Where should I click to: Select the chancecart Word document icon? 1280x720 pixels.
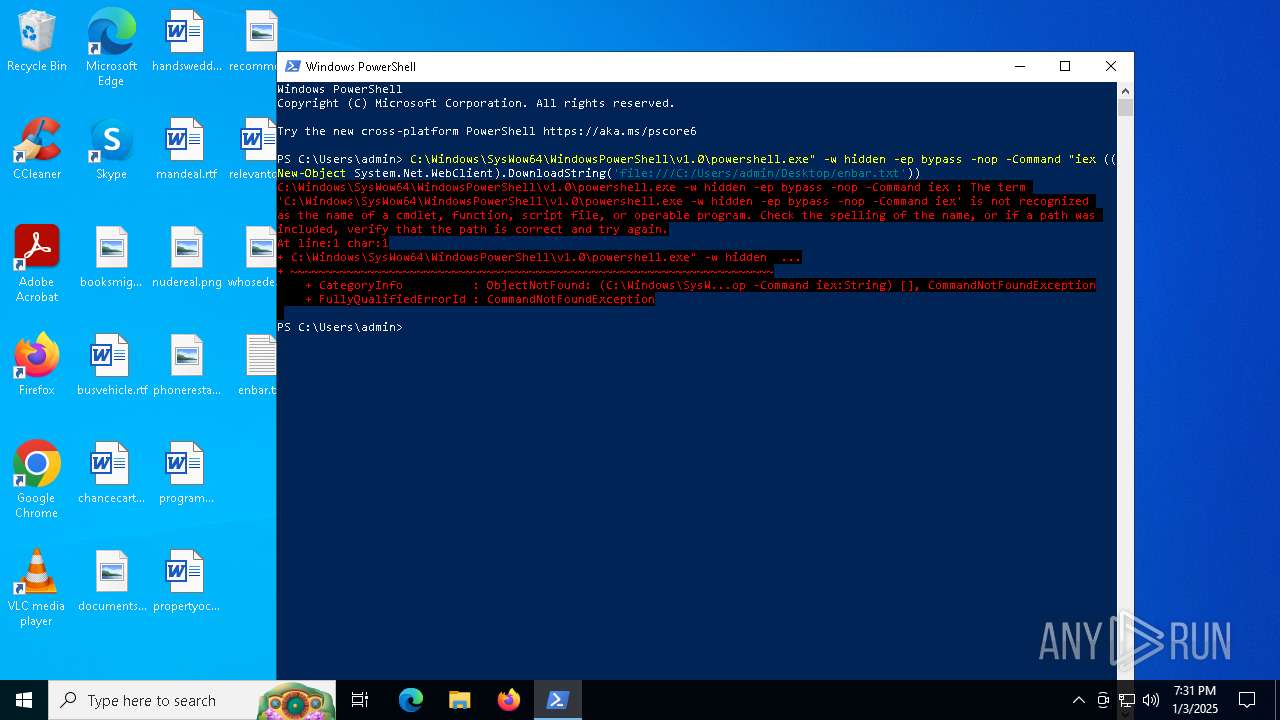(x=111, y=473)
